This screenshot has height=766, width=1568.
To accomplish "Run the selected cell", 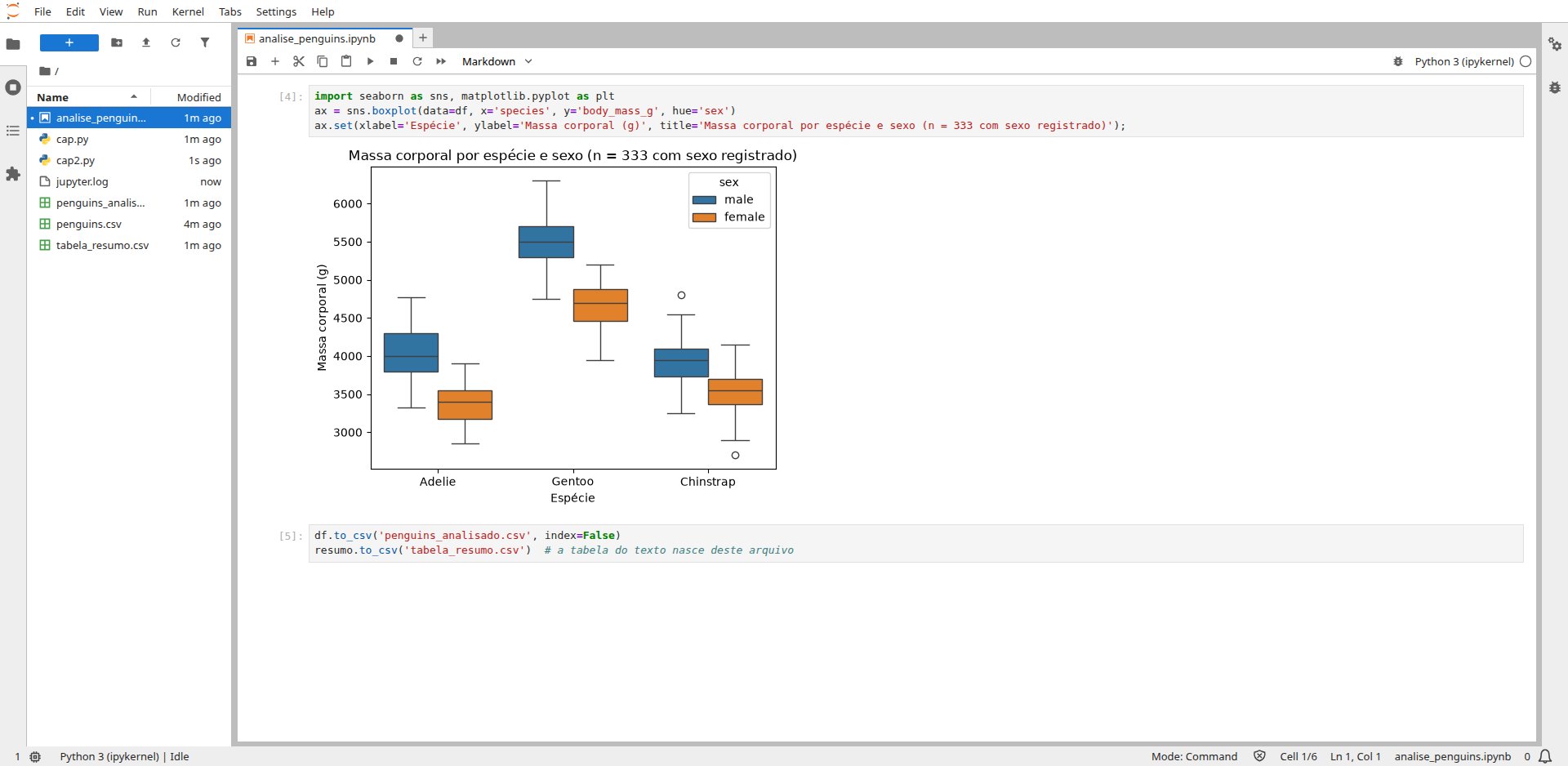I will pos(370,61).
